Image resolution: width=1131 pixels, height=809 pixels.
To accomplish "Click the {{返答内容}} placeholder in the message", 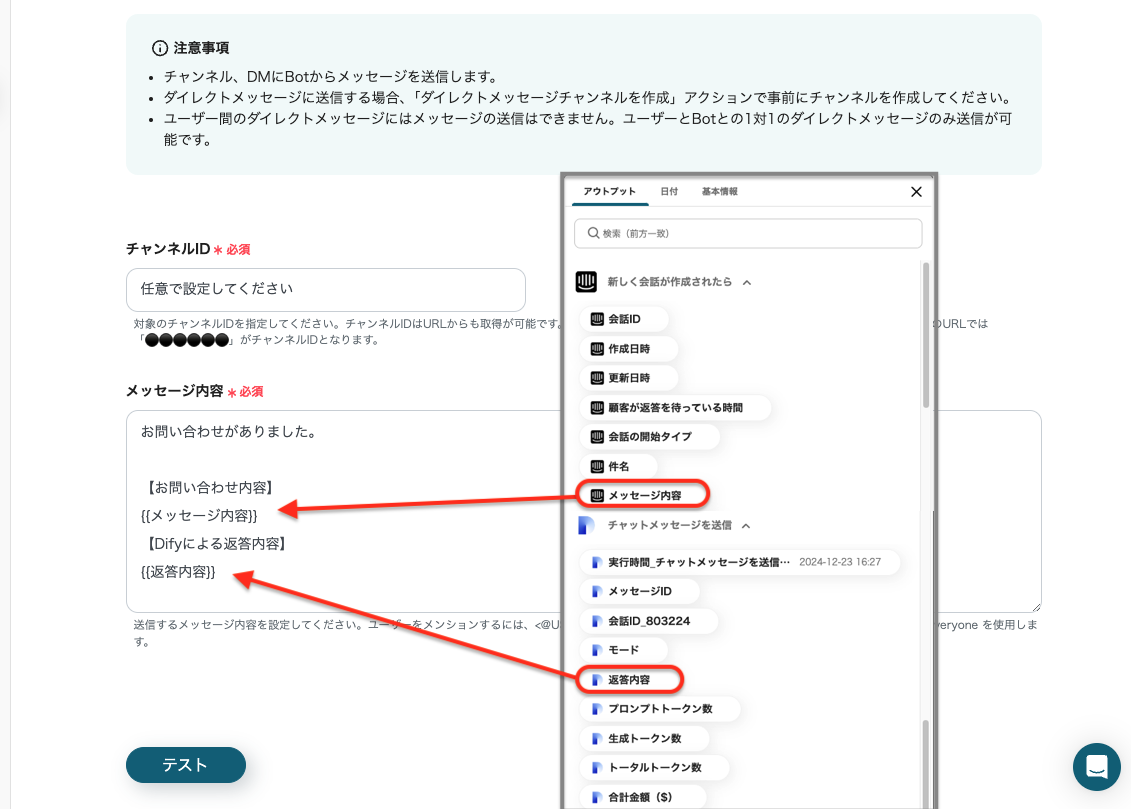I will pos(178,573).
